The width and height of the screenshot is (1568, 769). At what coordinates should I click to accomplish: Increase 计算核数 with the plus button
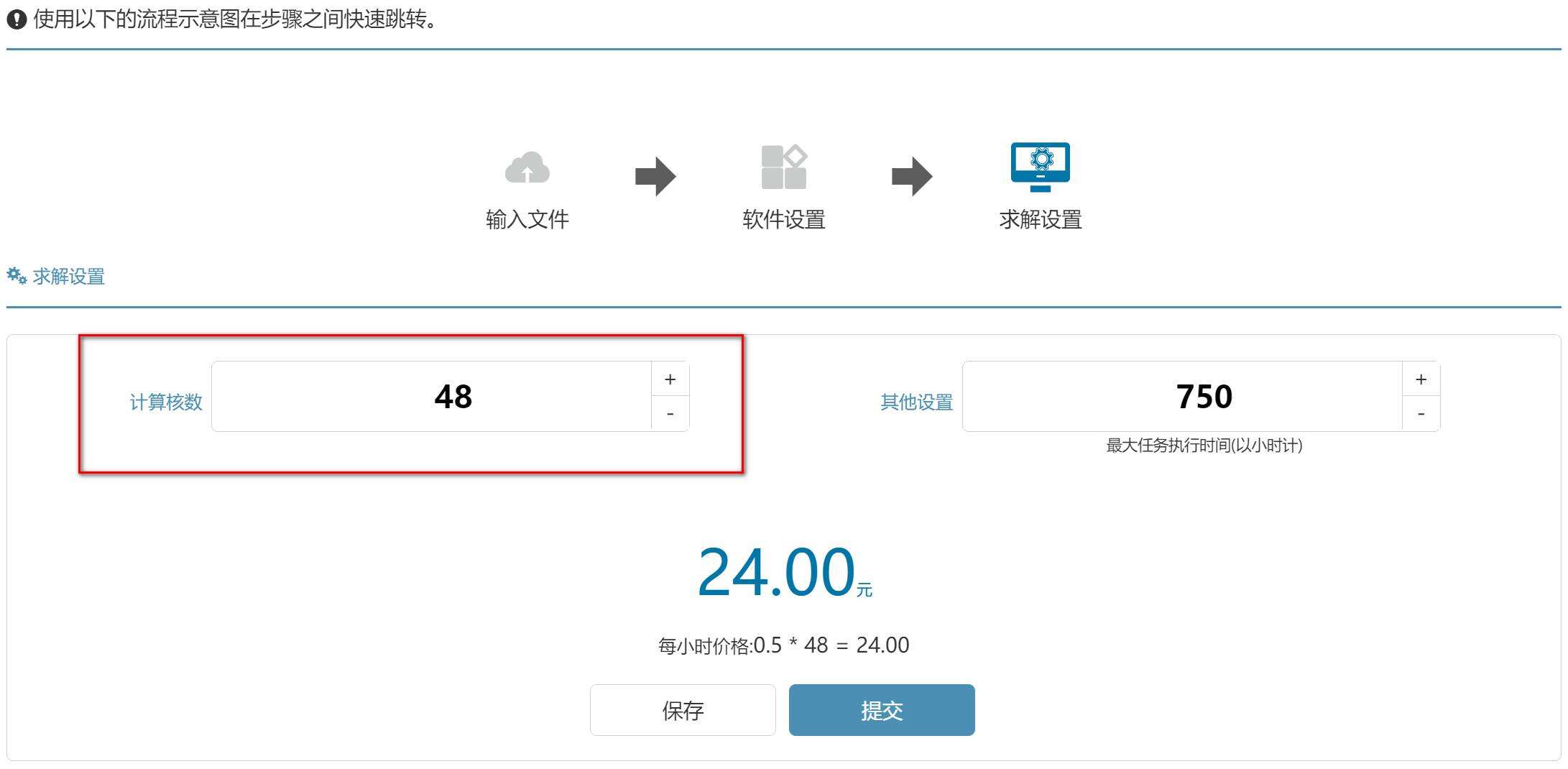670,379
